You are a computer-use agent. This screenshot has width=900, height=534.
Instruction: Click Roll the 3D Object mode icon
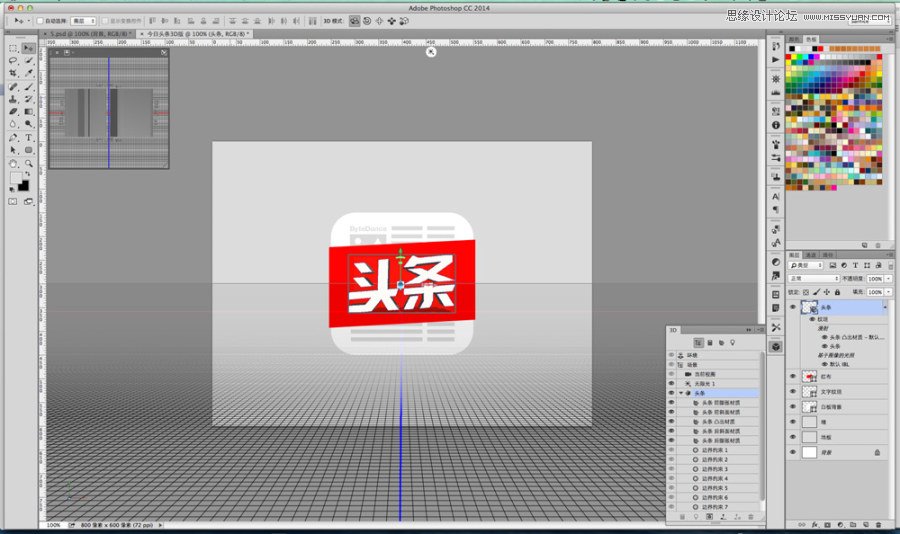click(x=367, y=21)
